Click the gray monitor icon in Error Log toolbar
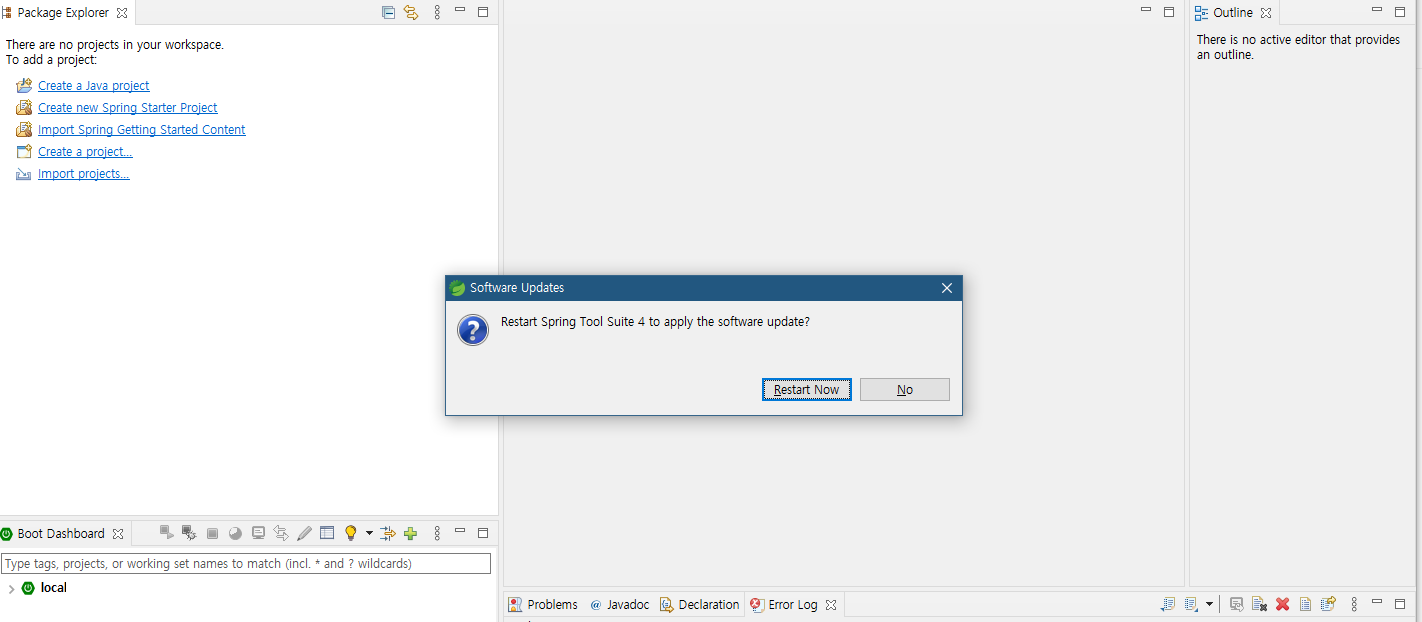This screenshot has height=622, width=1422. pyautogui.click(x=1237, y=604)
